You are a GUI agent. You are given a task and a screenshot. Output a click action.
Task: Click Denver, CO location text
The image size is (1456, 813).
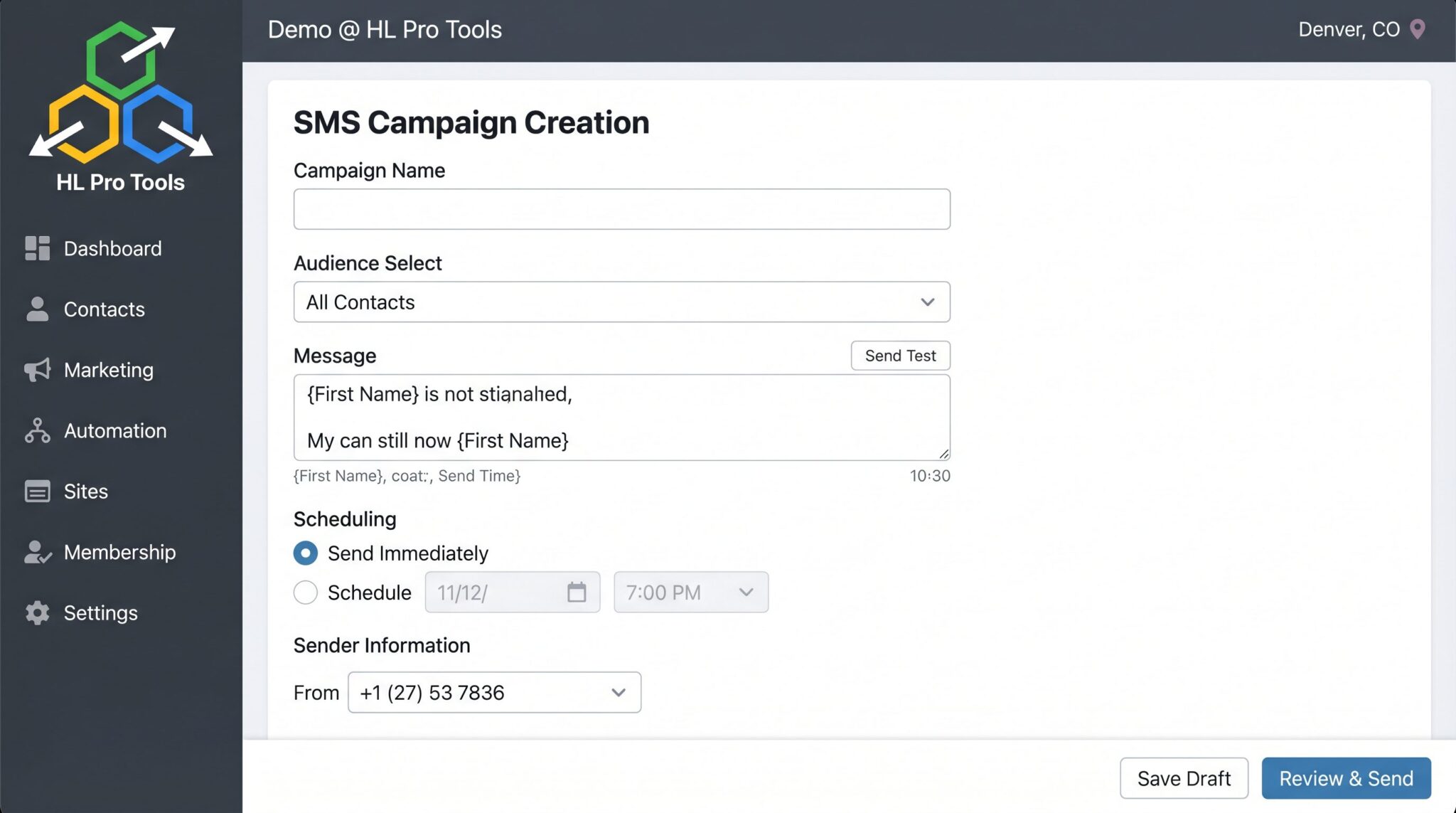pyautogui.click(x=1349, y=29)
